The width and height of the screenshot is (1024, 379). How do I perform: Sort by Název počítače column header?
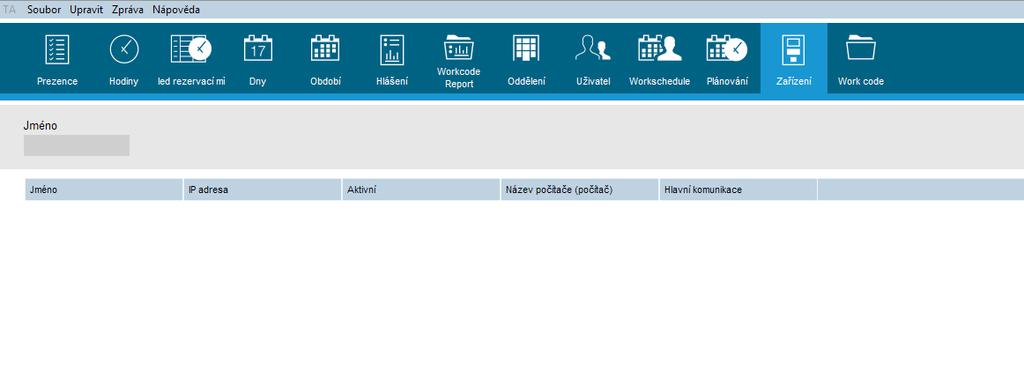580,190
